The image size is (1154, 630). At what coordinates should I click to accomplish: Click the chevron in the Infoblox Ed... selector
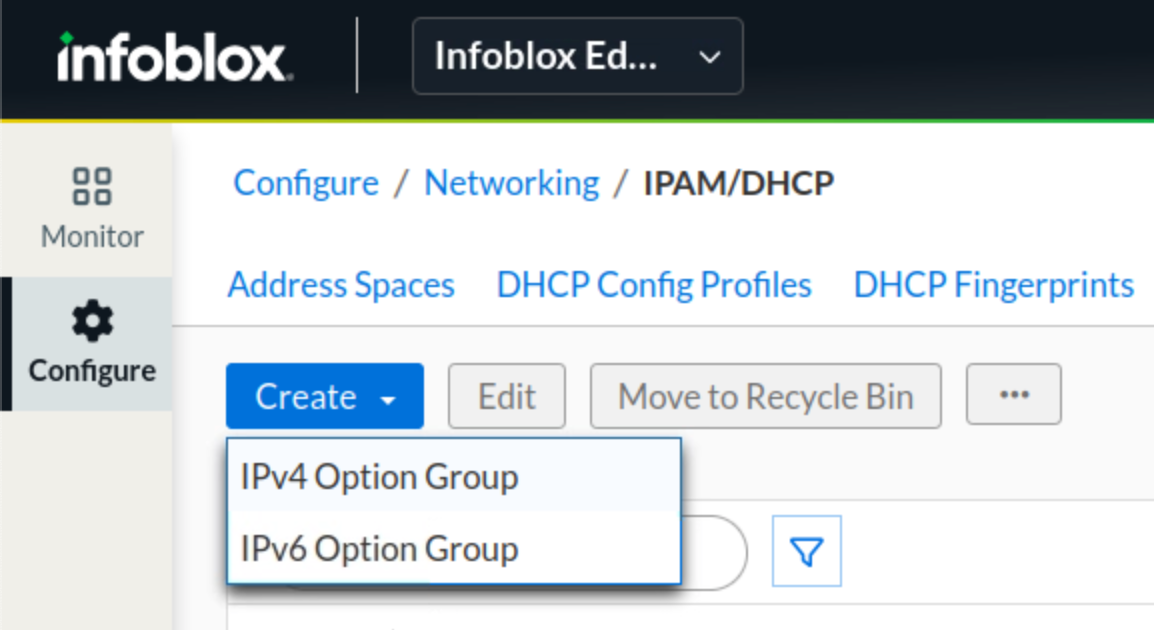coord(709,57)
